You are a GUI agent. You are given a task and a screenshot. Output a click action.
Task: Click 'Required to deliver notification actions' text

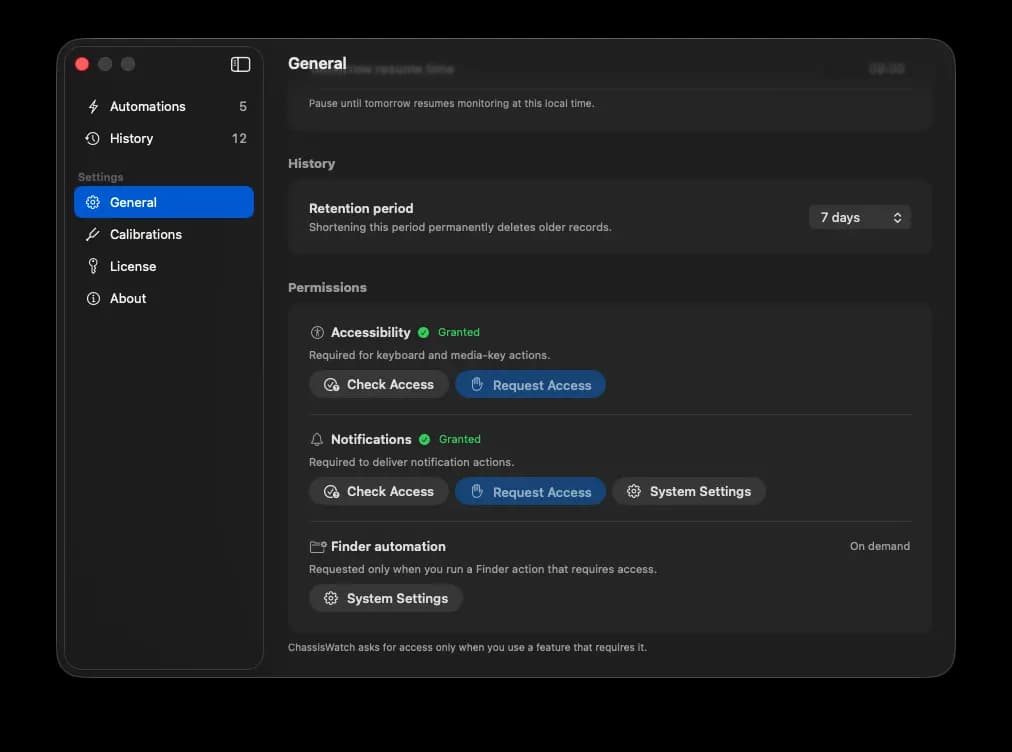pyautogui.click(x=411, y=462)
